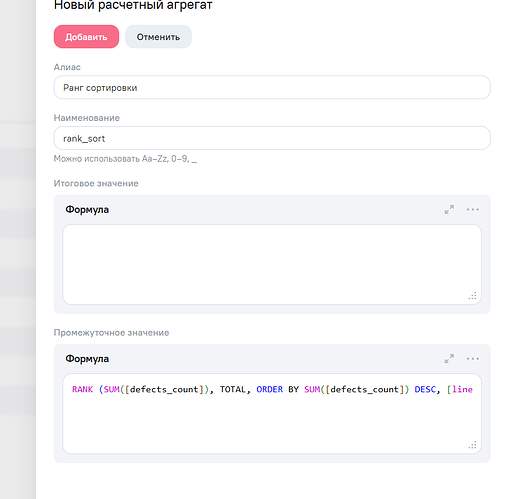513x499 pixels.
Task: Focus the Алиас field with Ранг сортировки
Action: (272, 87)
